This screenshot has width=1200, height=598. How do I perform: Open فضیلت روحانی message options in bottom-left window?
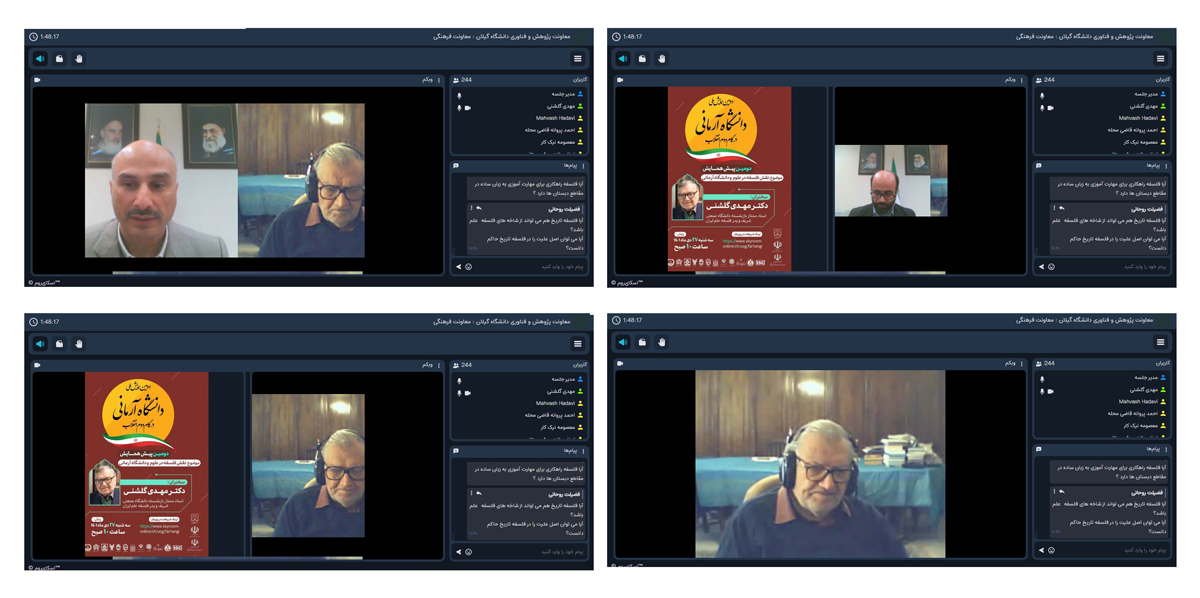pos(472,494)
